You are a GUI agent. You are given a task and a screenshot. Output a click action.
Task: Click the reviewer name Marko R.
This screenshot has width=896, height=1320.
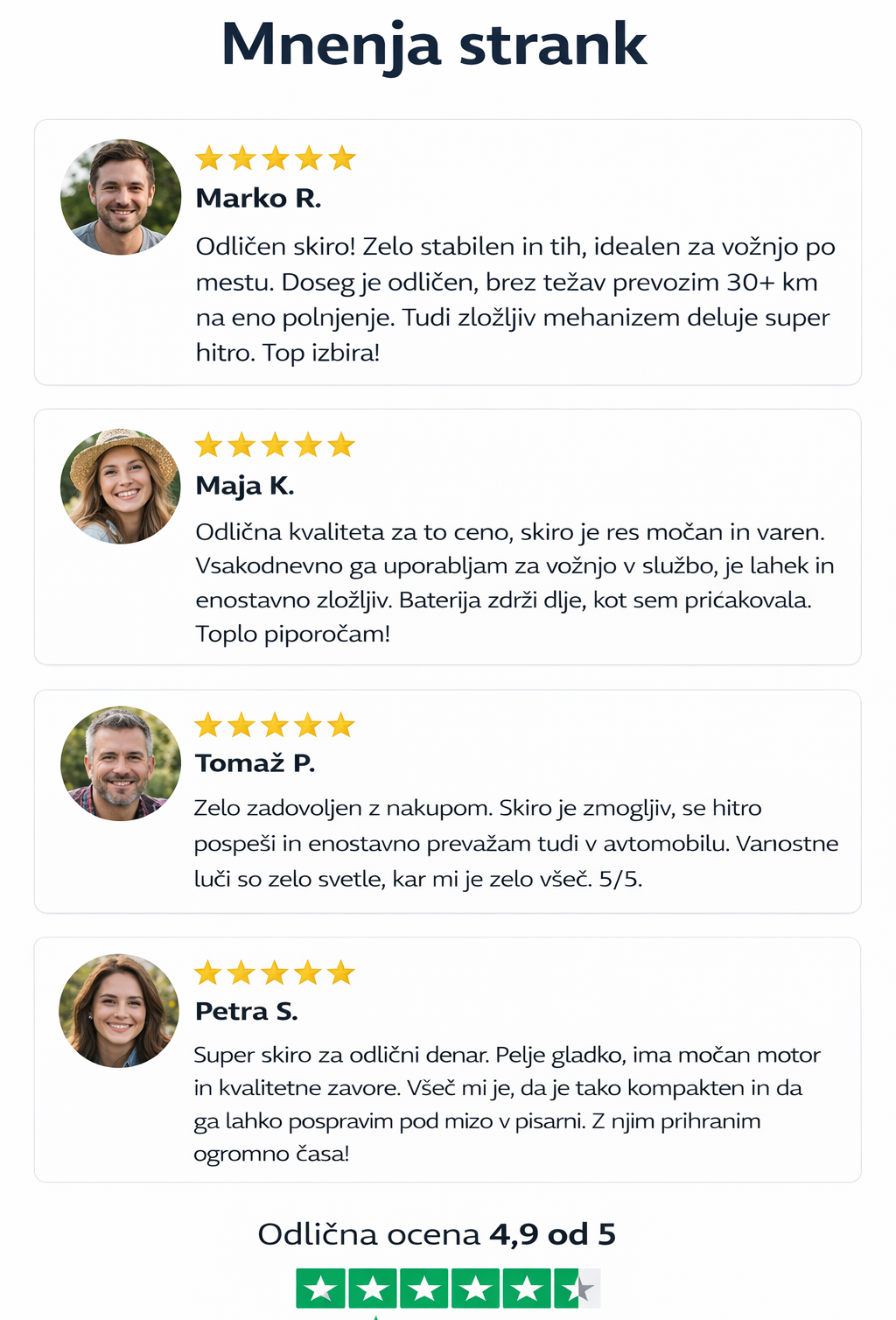tap(258, 199)
